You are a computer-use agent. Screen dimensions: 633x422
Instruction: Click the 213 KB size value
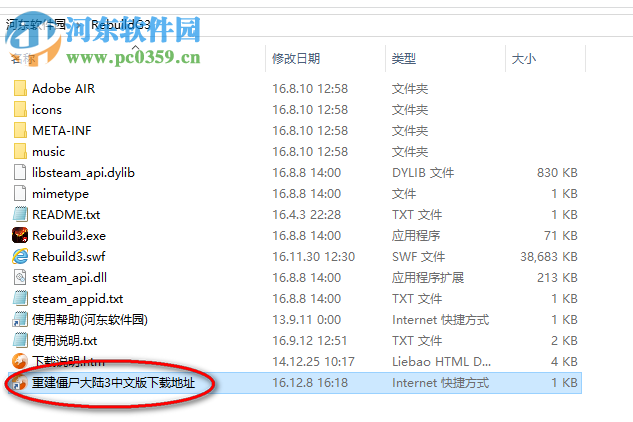pyautogui.click(x=557, y=277)
